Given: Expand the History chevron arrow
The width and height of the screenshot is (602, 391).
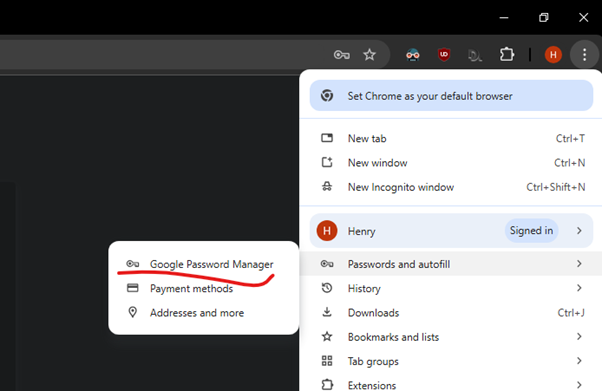Looking at the screenshot, I should (x=579, y=288).
